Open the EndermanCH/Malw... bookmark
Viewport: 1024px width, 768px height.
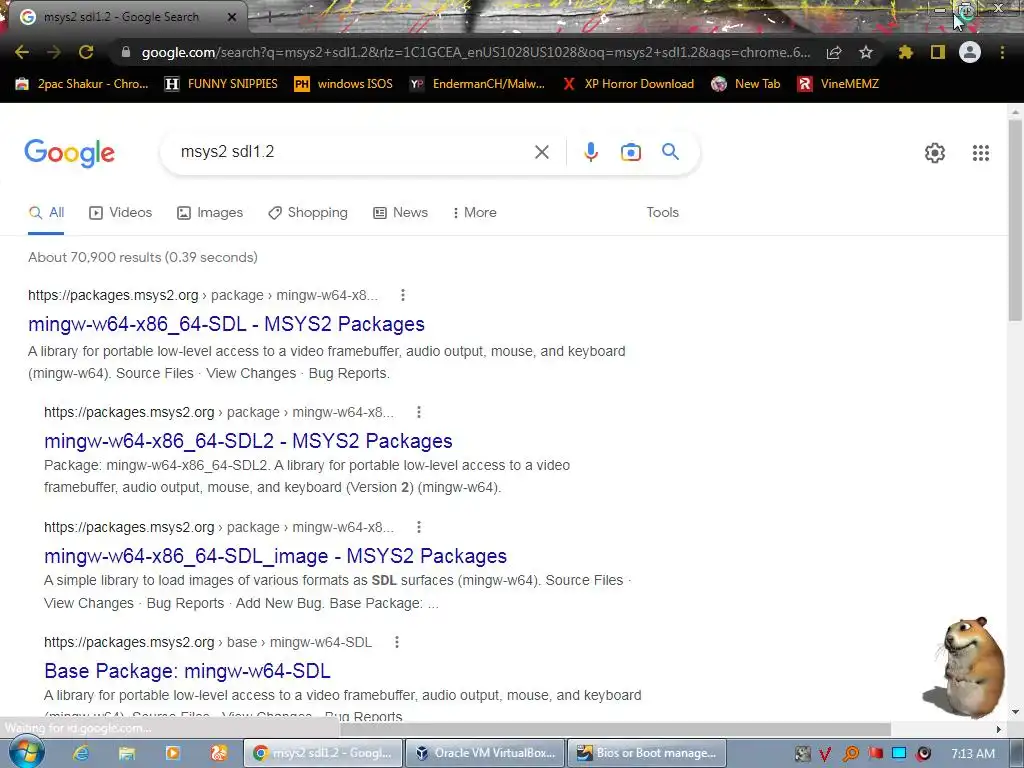(477, 84)
